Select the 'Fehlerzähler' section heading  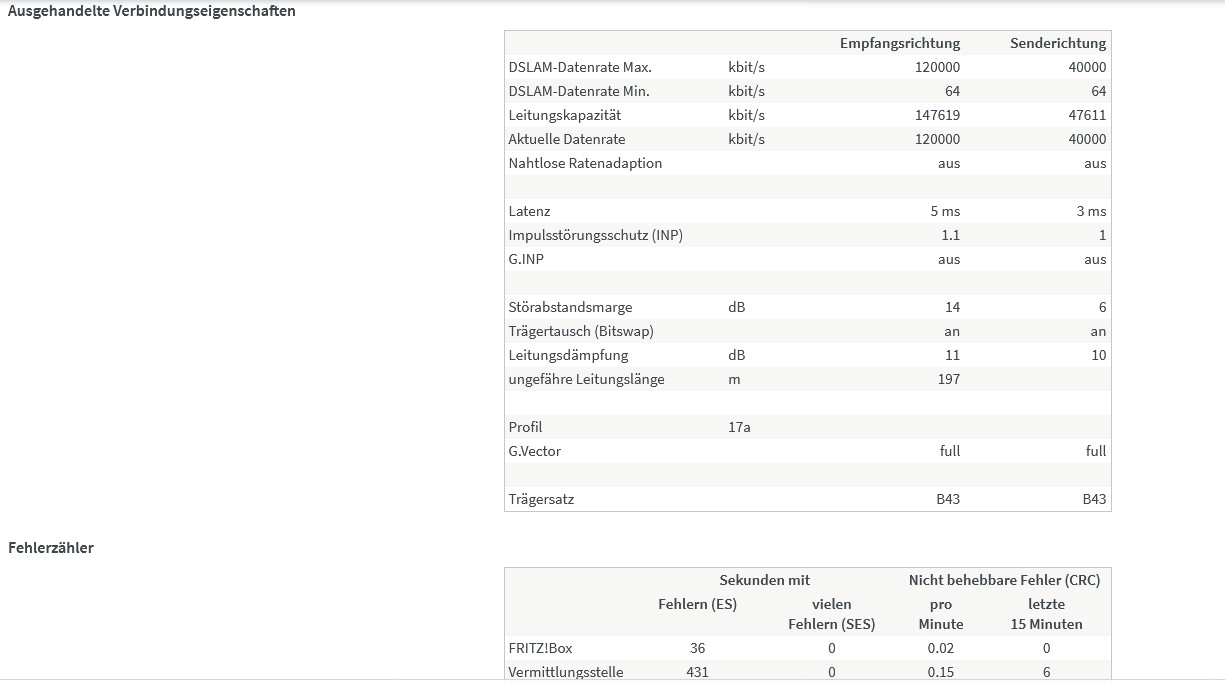coord(51,547)
